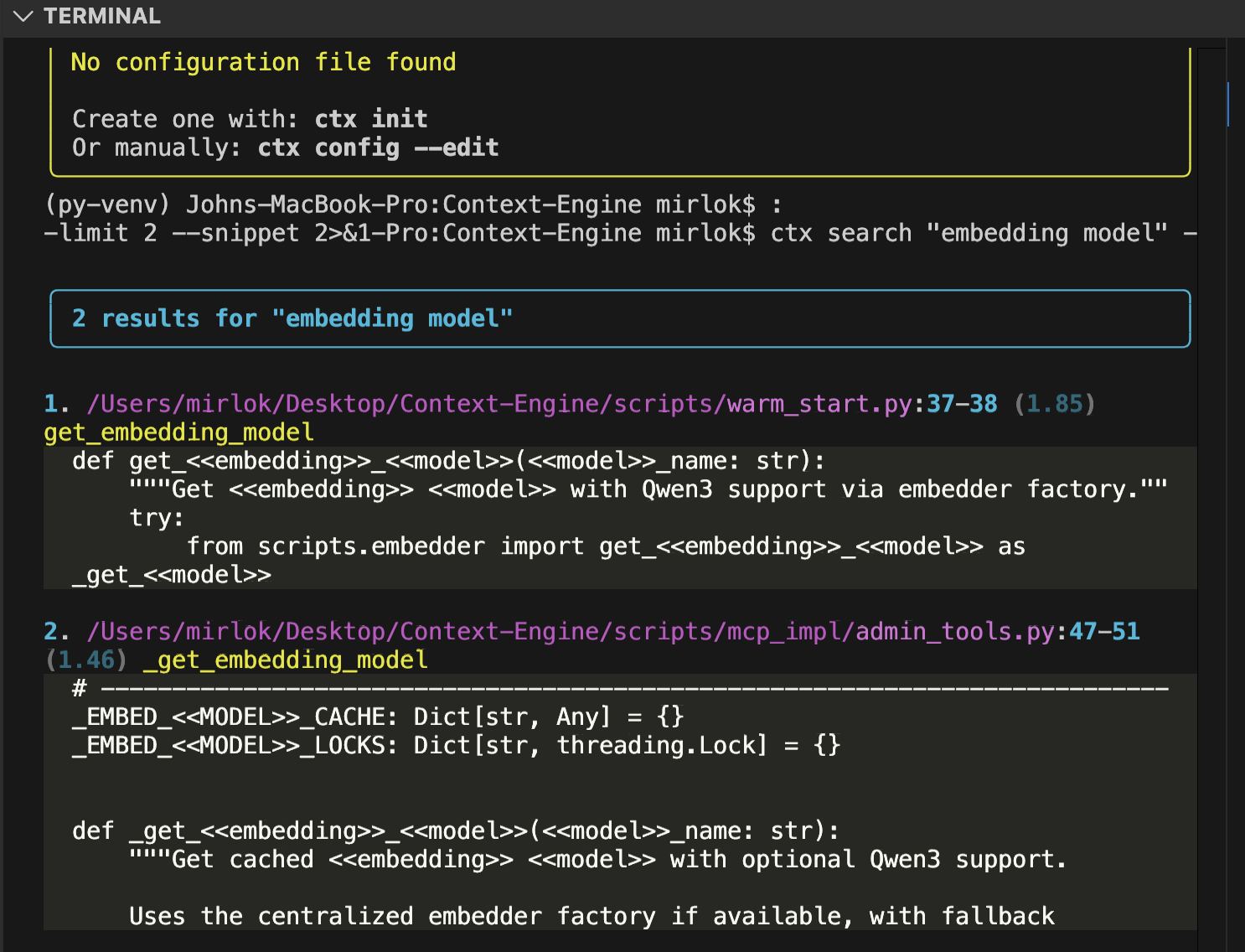Image resolution: width=1245 pixels, height=952 pixels.
Task: Click the yellow 'get_embedding_model' symbol name
Action: [179, 432]
